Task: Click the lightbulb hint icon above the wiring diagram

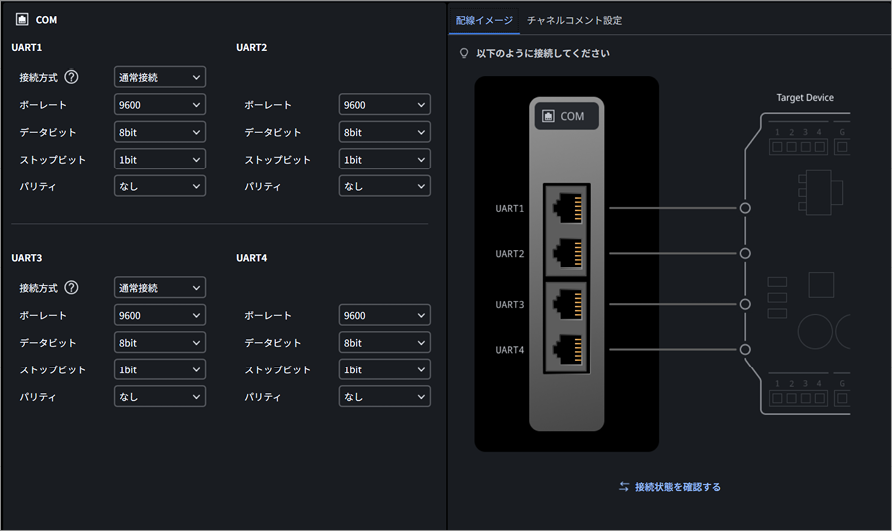Action: 464,53
